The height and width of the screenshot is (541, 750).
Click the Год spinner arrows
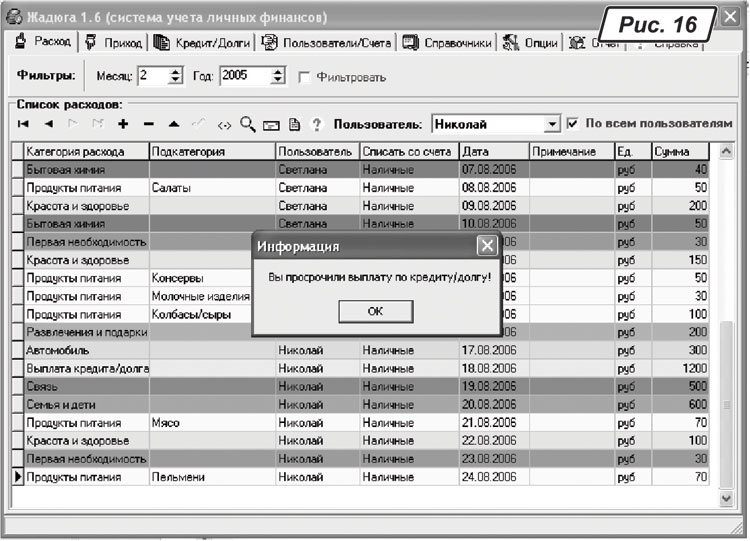tap(278, 76)
